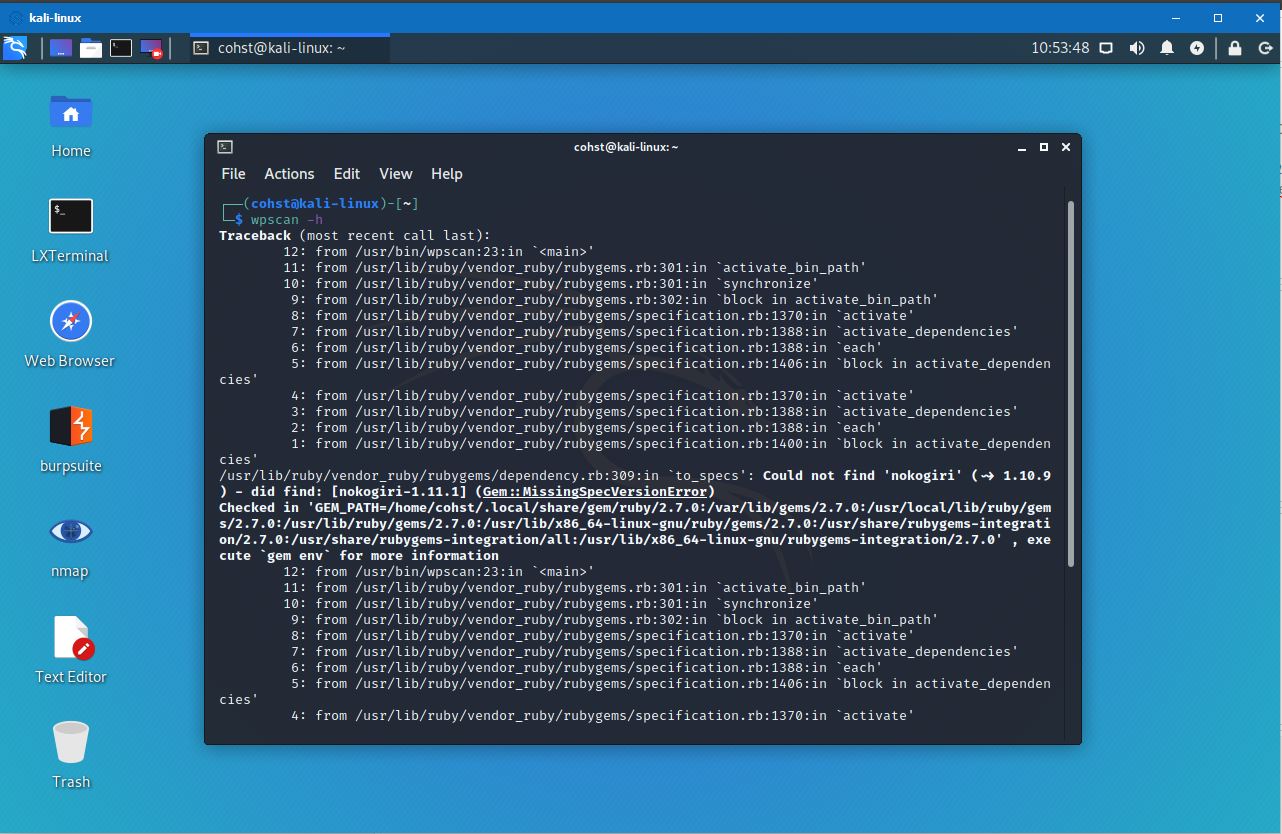The width and height of the screenshot is (1282, 834).
Task: Open the volume control in the panel
Action: coord(1137,48)
